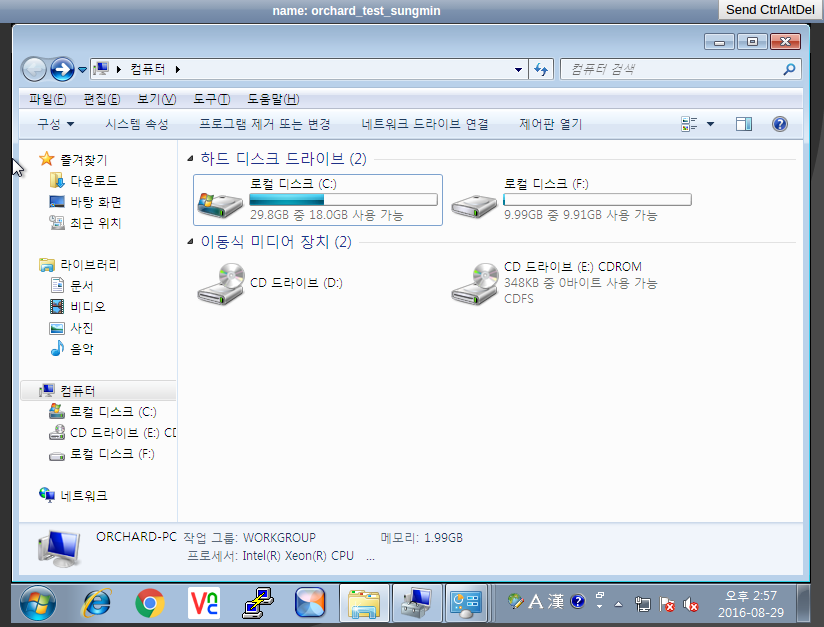824x627 pixels.
Task: Open the 도움말(H) menu
Action: pos(273,99)
